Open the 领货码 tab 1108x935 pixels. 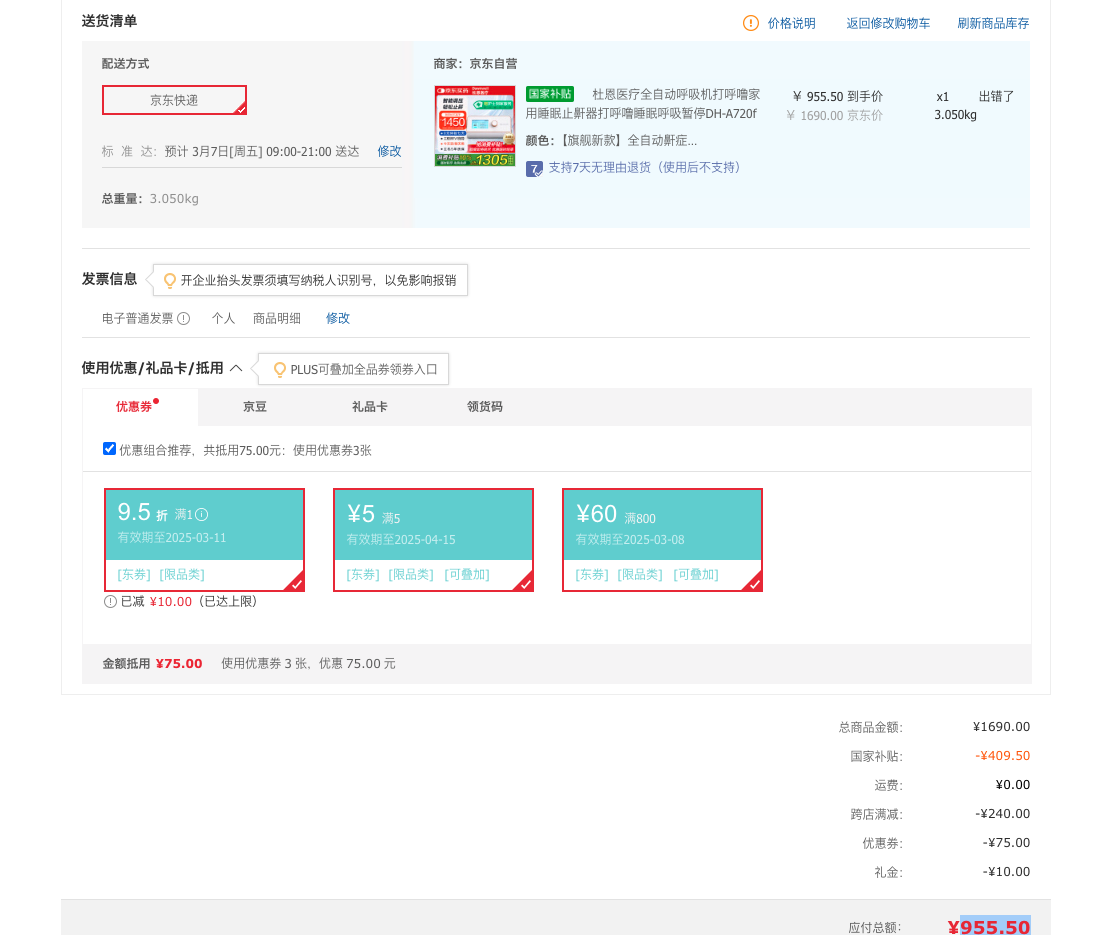(x=485, y=407)
